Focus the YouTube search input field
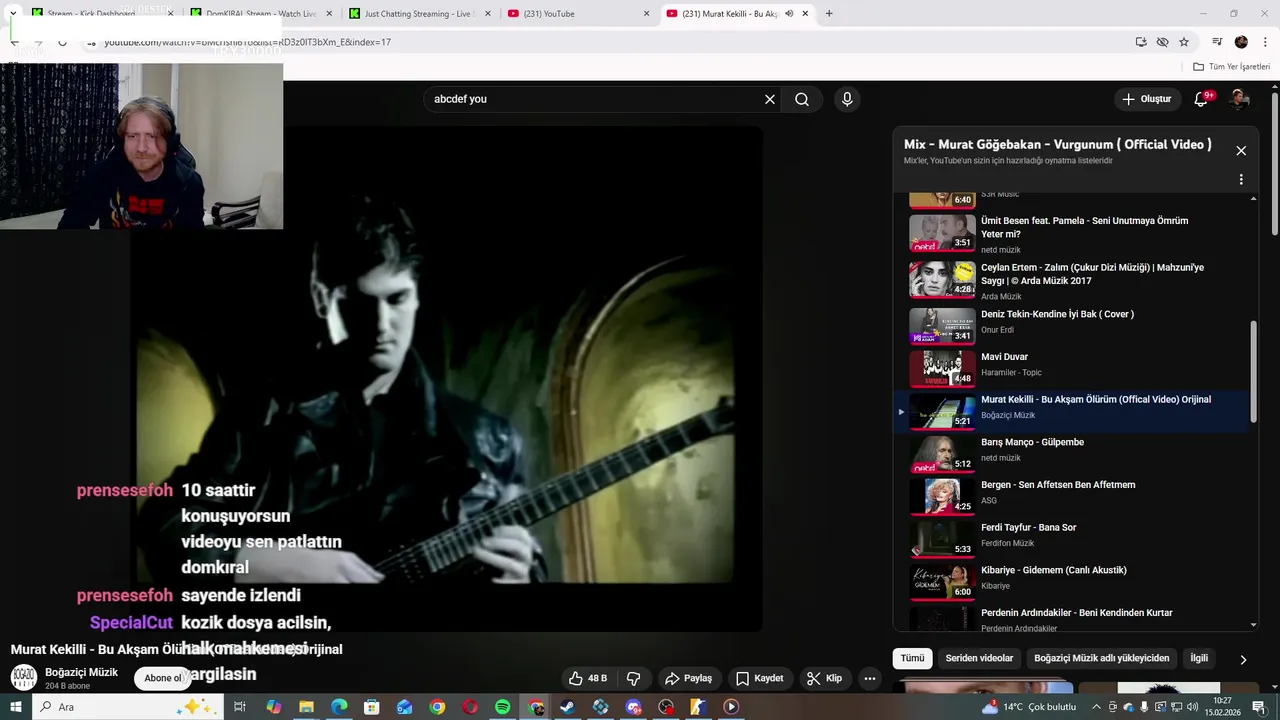 click(x=595, y=99)
